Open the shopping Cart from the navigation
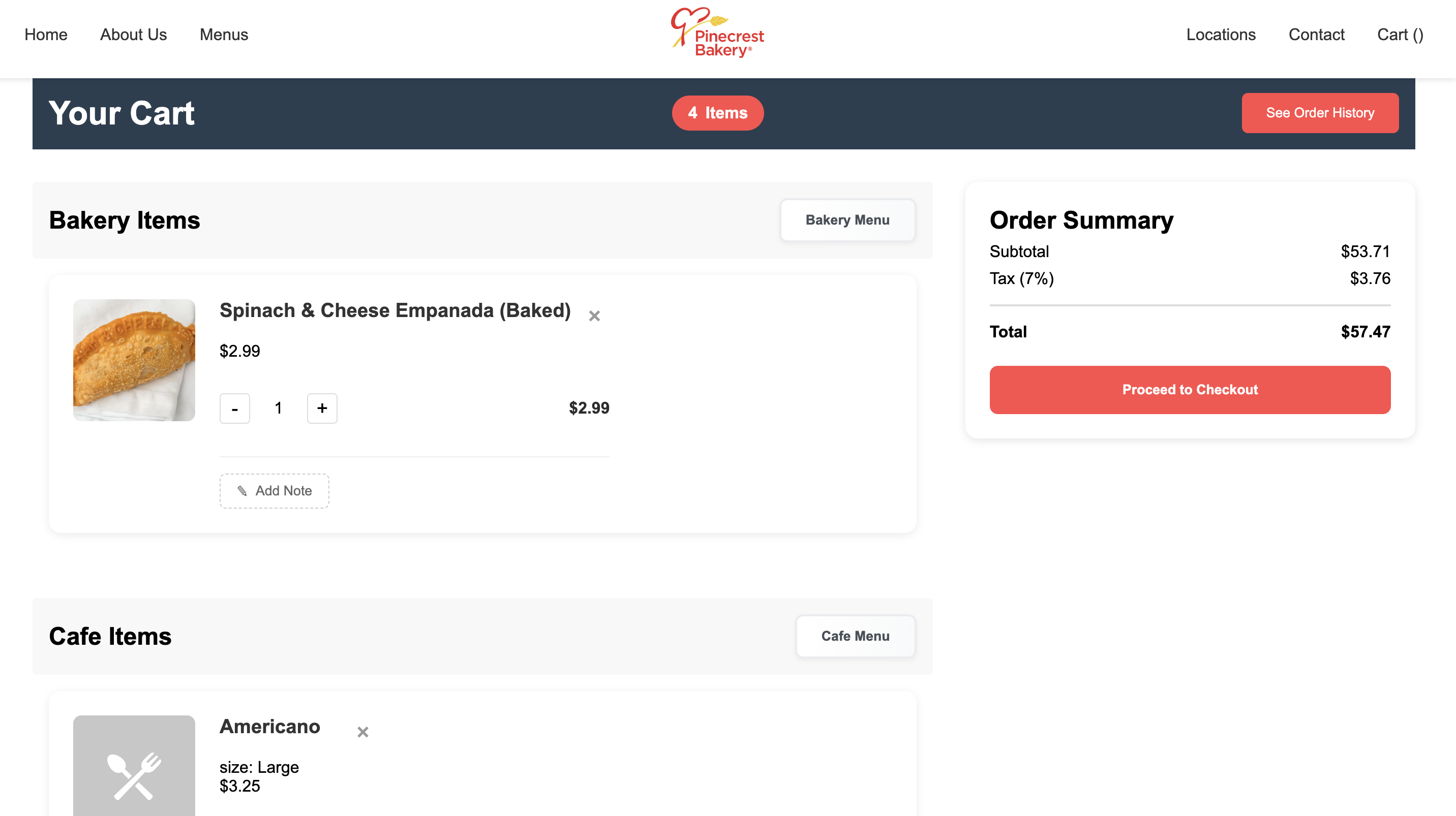 [x=1400, y=35]
